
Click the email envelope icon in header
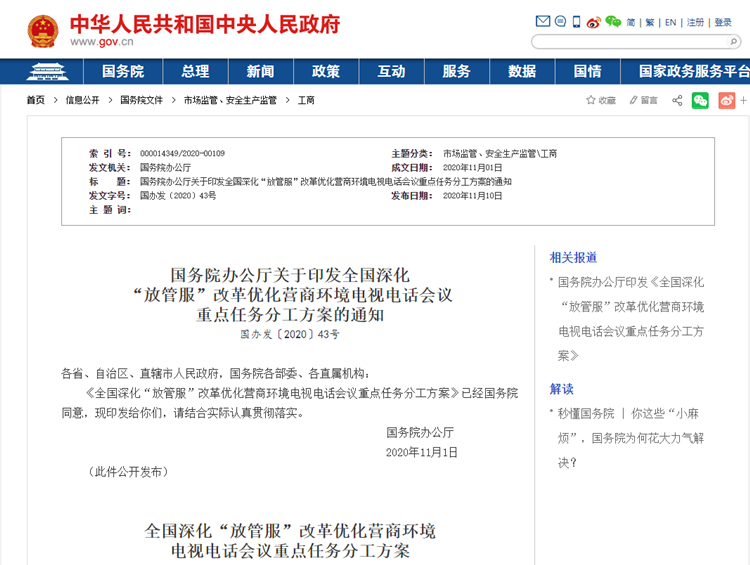tap(543, 22)
